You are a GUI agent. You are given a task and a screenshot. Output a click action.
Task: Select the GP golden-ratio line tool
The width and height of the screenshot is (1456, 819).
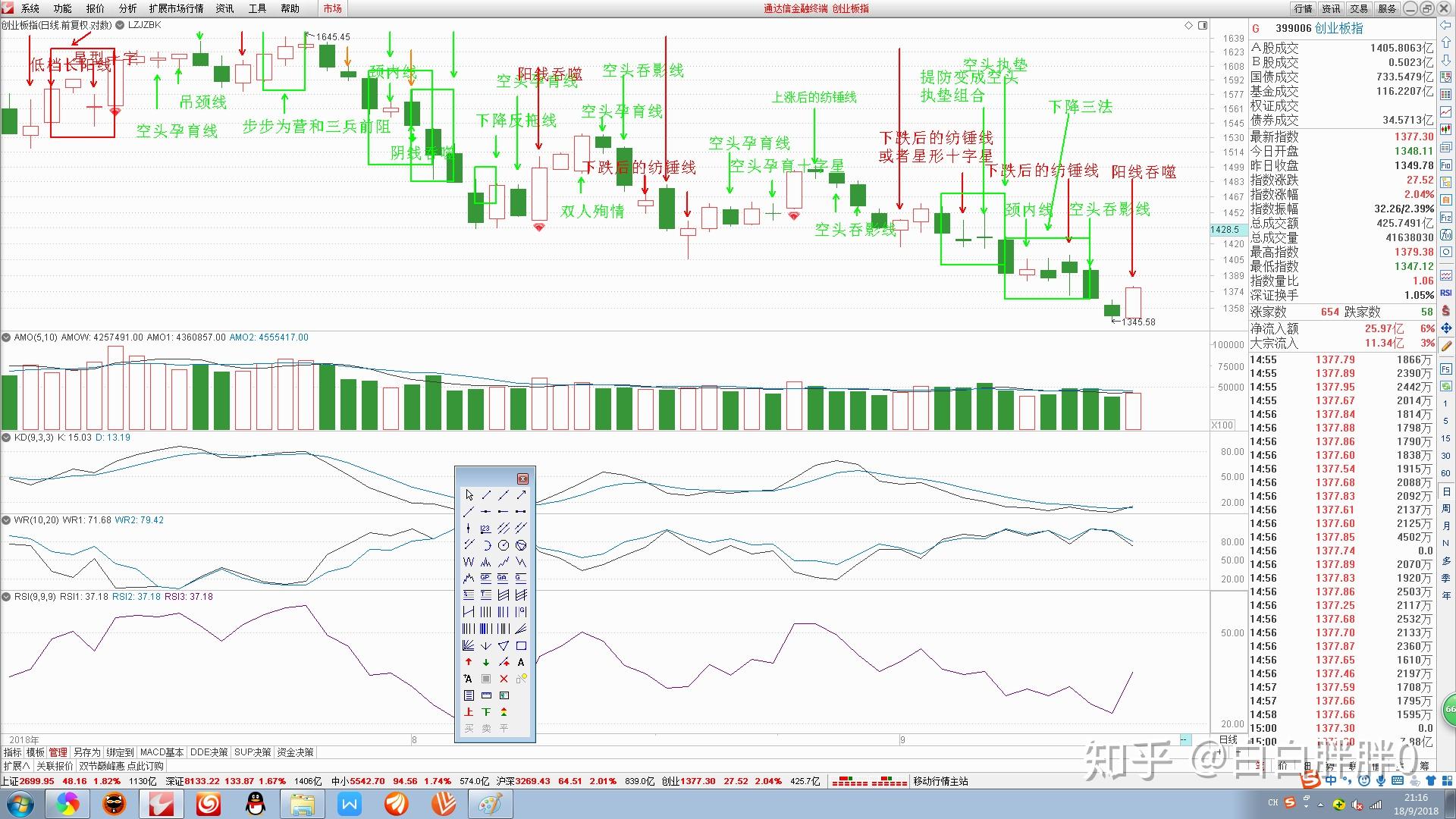point(486,578)
